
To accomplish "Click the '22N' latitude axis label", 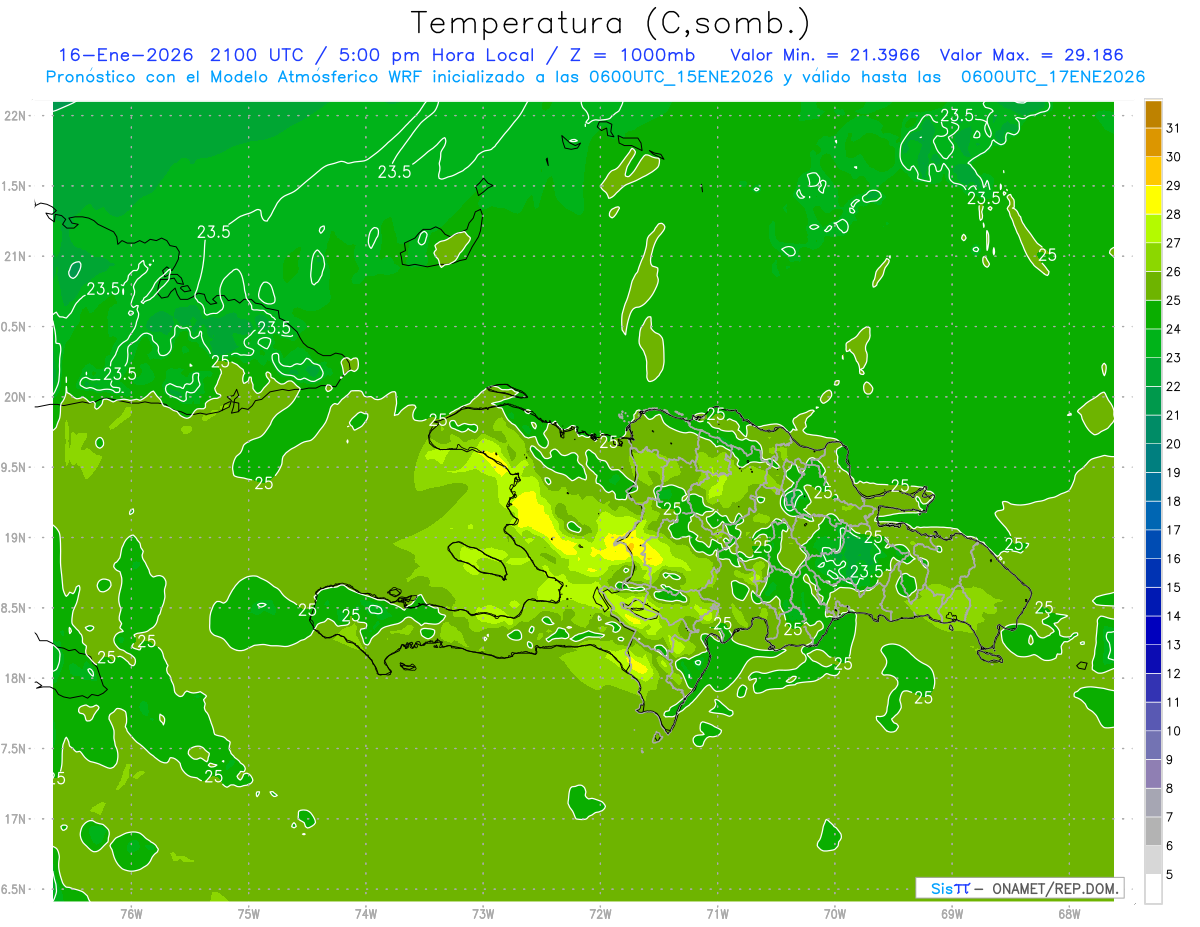I will coord(16,116).
